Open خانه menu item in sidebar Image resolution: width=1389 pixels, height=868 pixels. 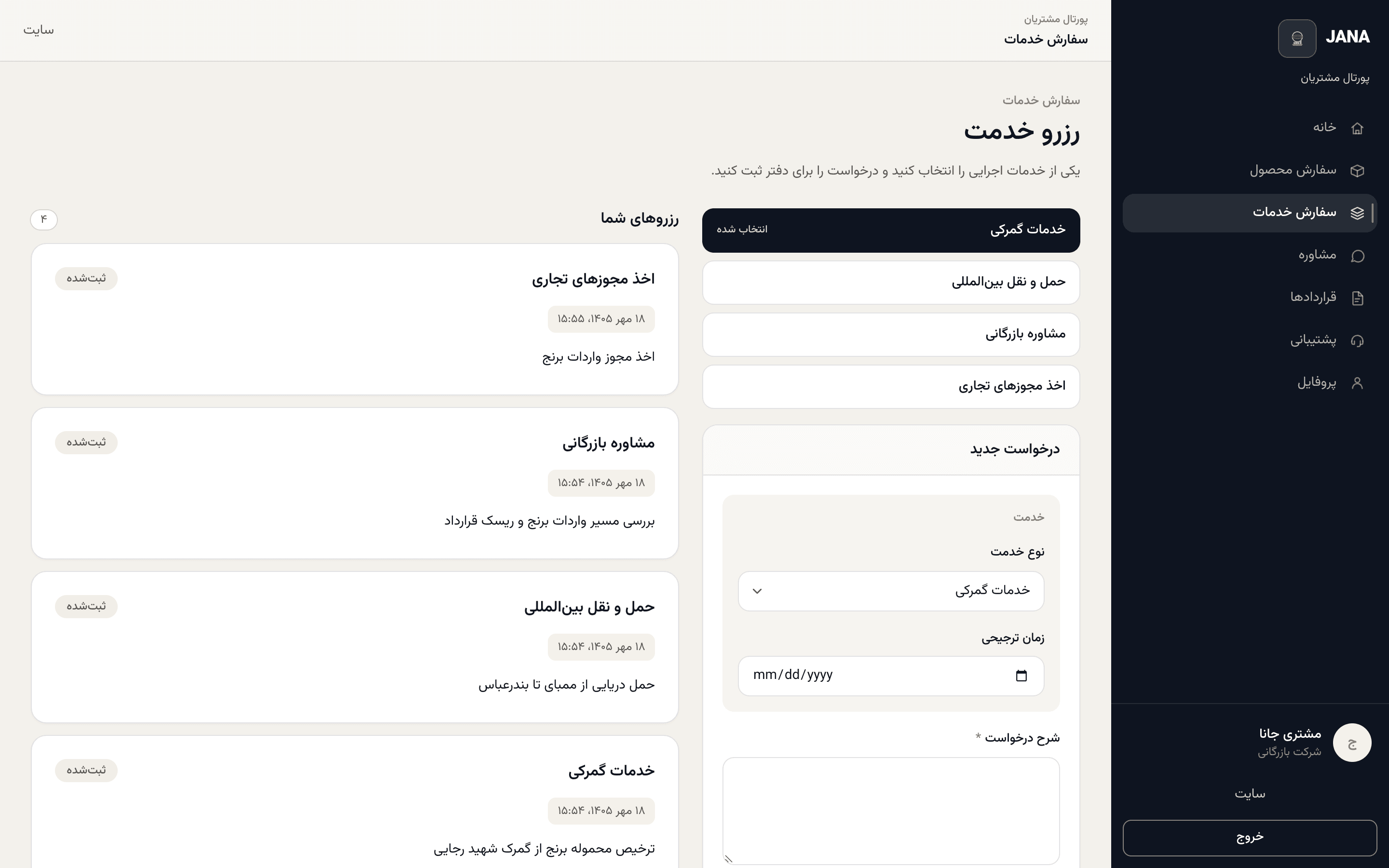point(1250,127)
